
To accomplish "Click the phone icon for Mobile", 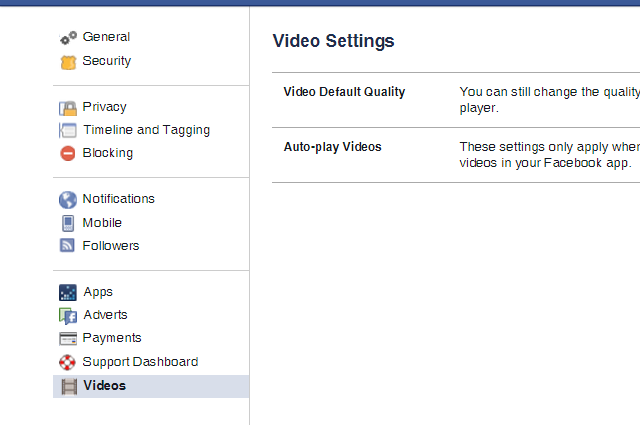I will coord(68,223).
